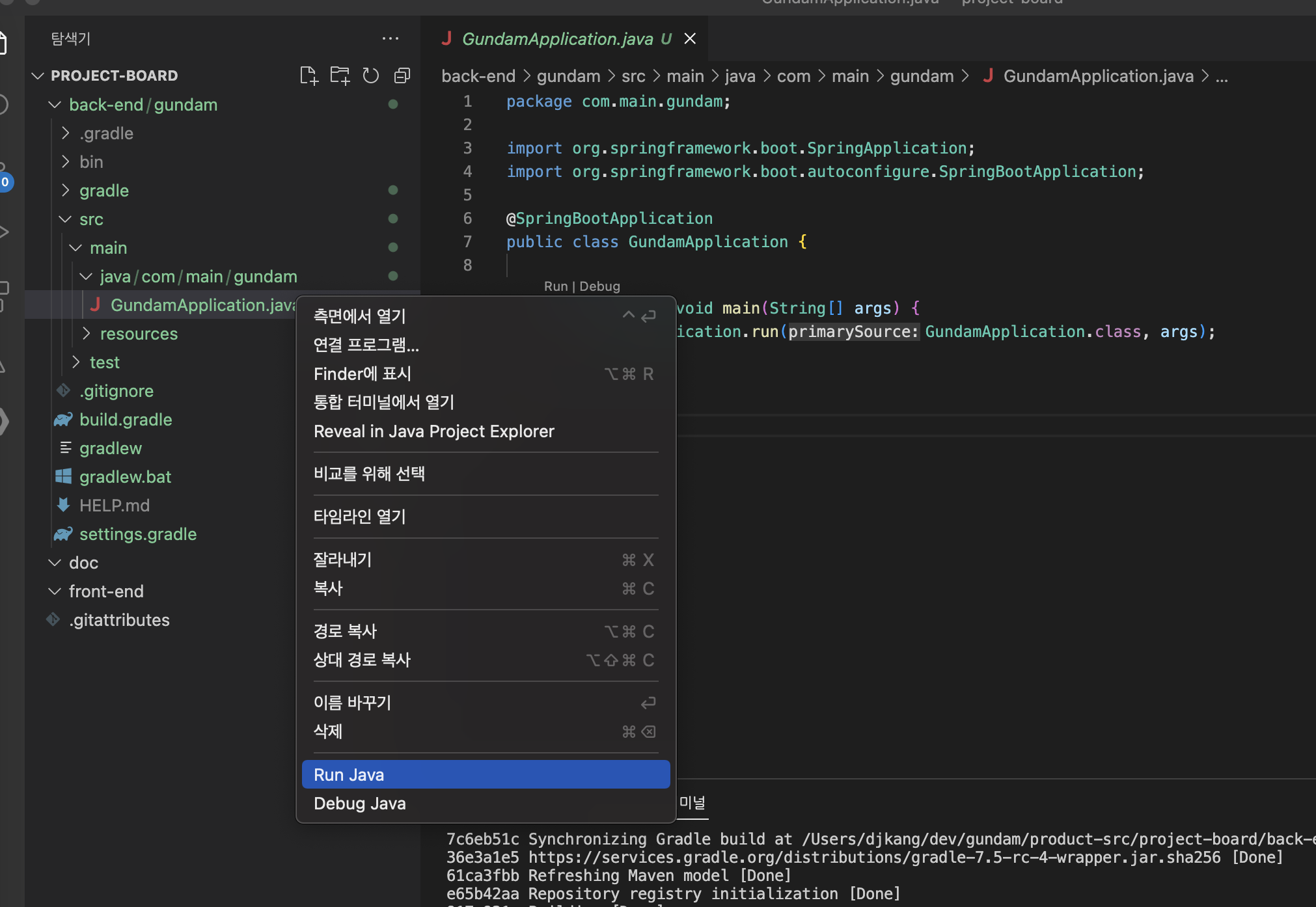Close the GundamApplication.java editor tab
This screenshot has width=1316, height=907.
tap(690, 39)
